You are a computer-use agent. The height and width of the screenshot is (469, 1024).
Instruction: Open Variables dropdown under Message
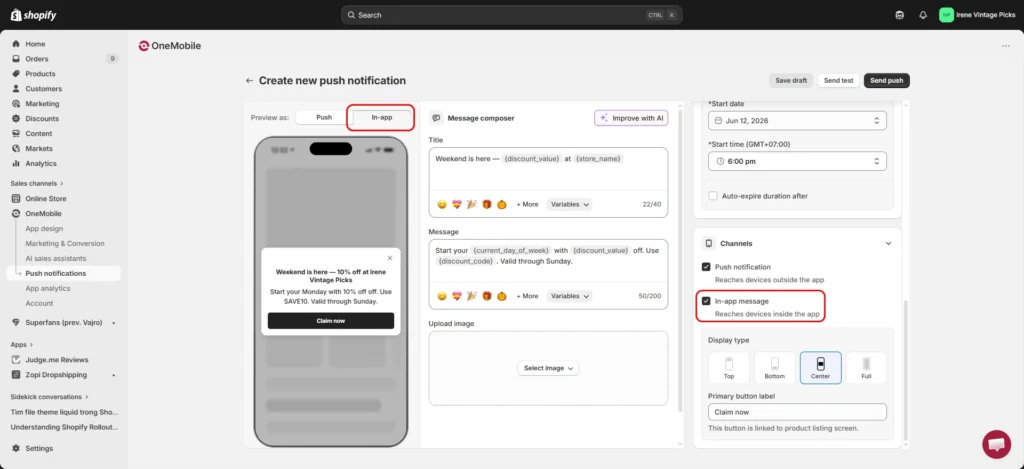[569, 296]
